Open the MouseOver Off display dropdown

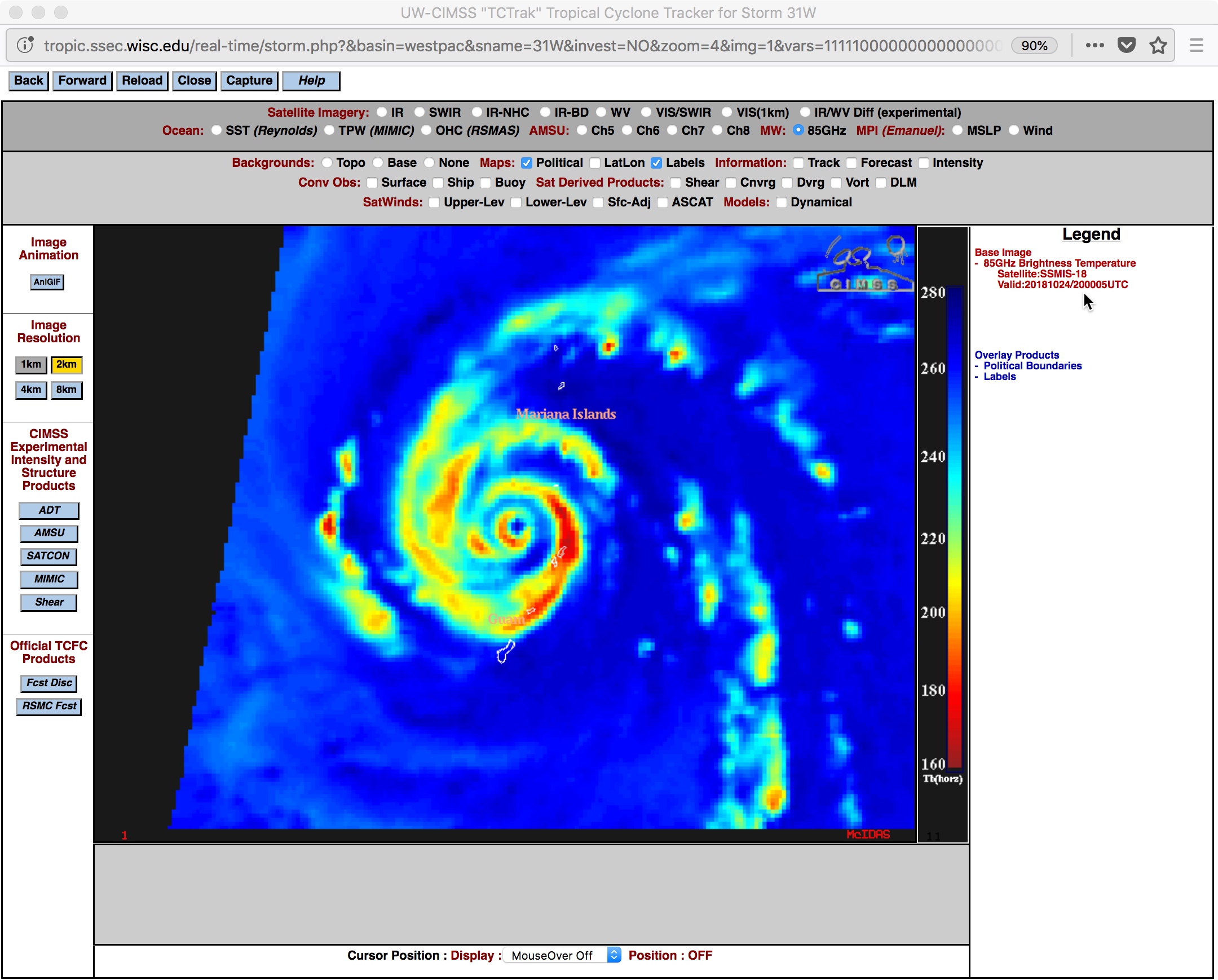(x=562, y=955)
